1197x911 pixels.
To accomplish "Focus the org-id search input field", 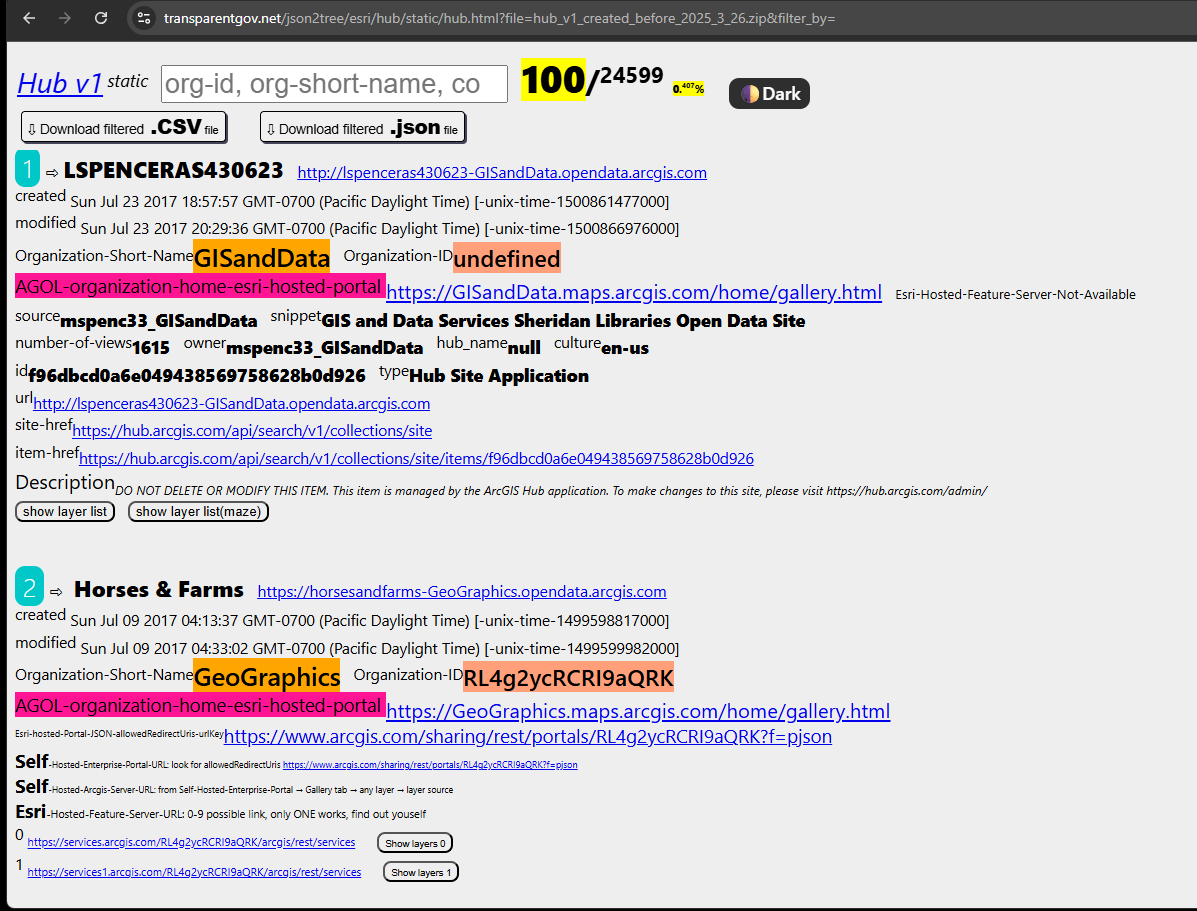I will 334,83.
